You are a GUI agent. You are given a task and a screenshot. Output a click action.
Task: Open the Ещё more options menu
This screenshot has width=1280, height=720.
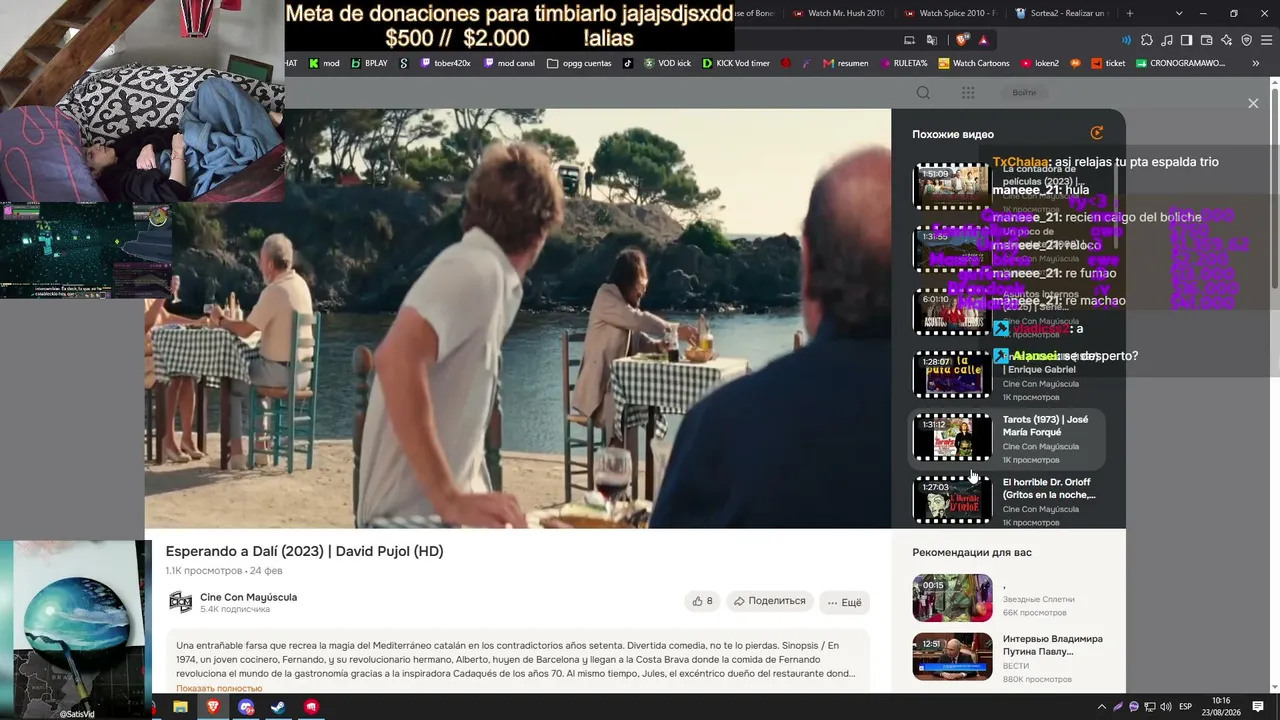[x=844, y=601]
